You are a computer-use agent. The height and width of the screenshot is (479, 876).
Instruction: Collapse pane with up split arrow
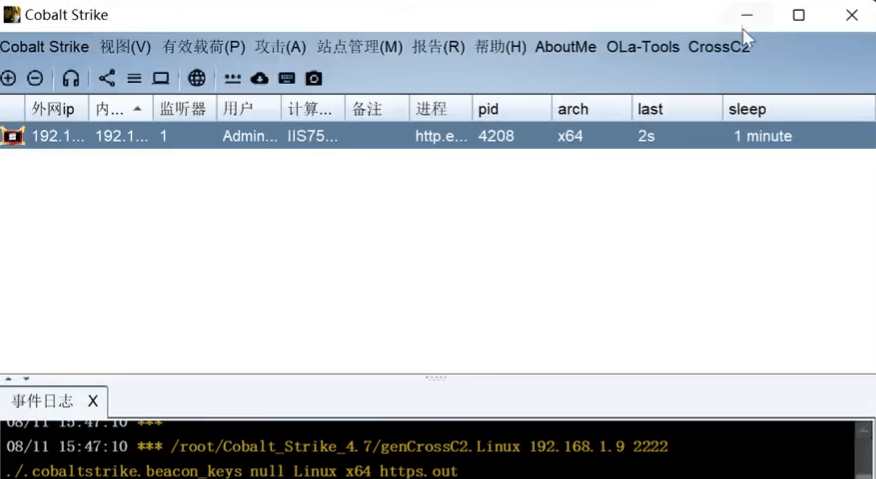click(8, 379)
